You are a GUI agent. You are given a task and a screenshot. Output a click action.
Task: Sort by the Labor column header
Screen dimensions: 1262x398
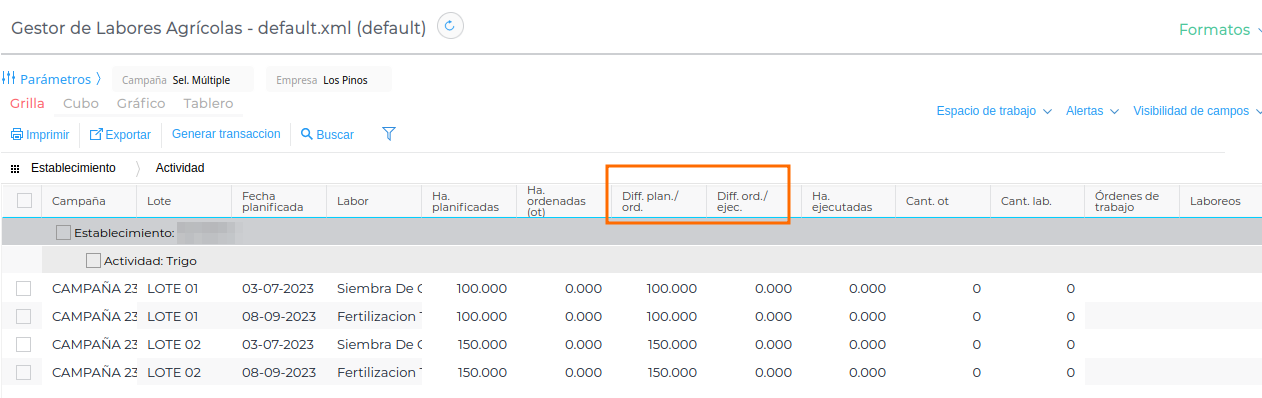point(374,201)
